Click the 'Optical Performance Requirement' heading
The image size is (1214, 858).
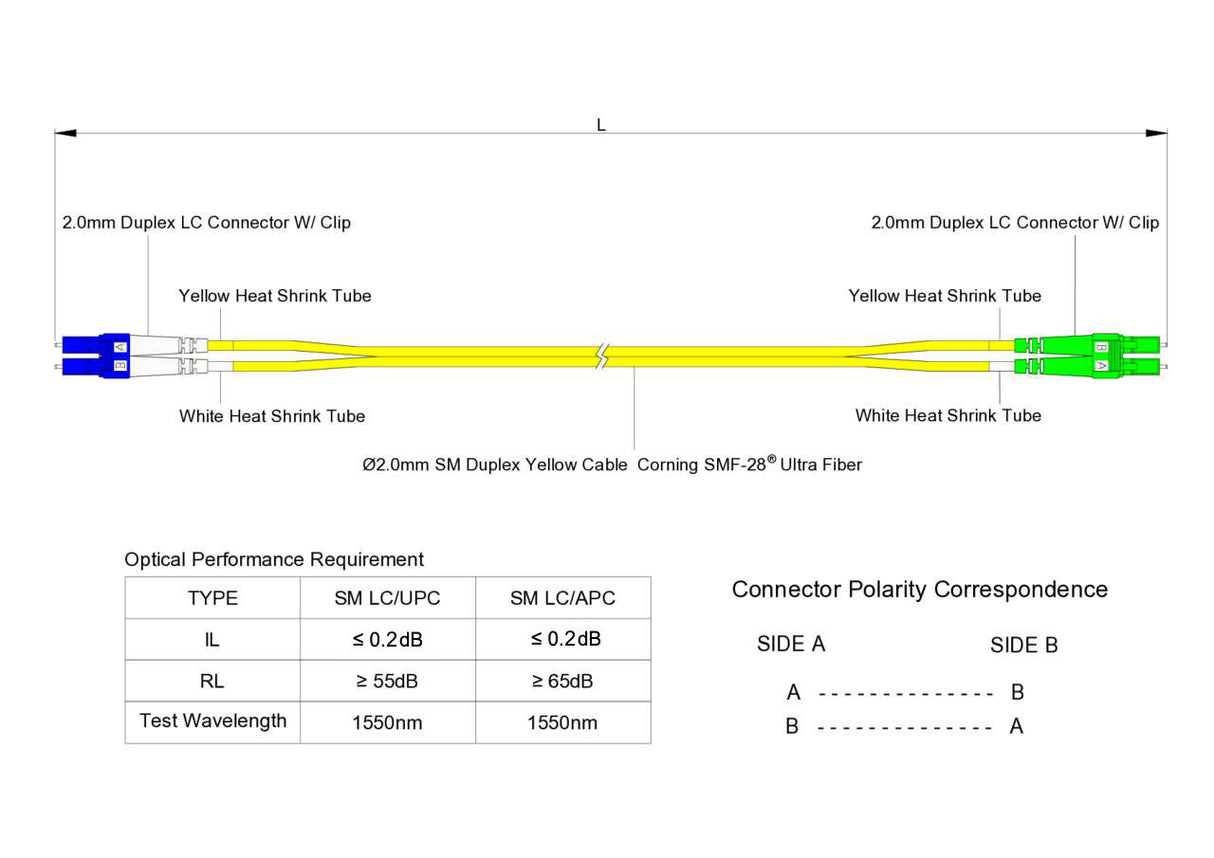[273, 559]
